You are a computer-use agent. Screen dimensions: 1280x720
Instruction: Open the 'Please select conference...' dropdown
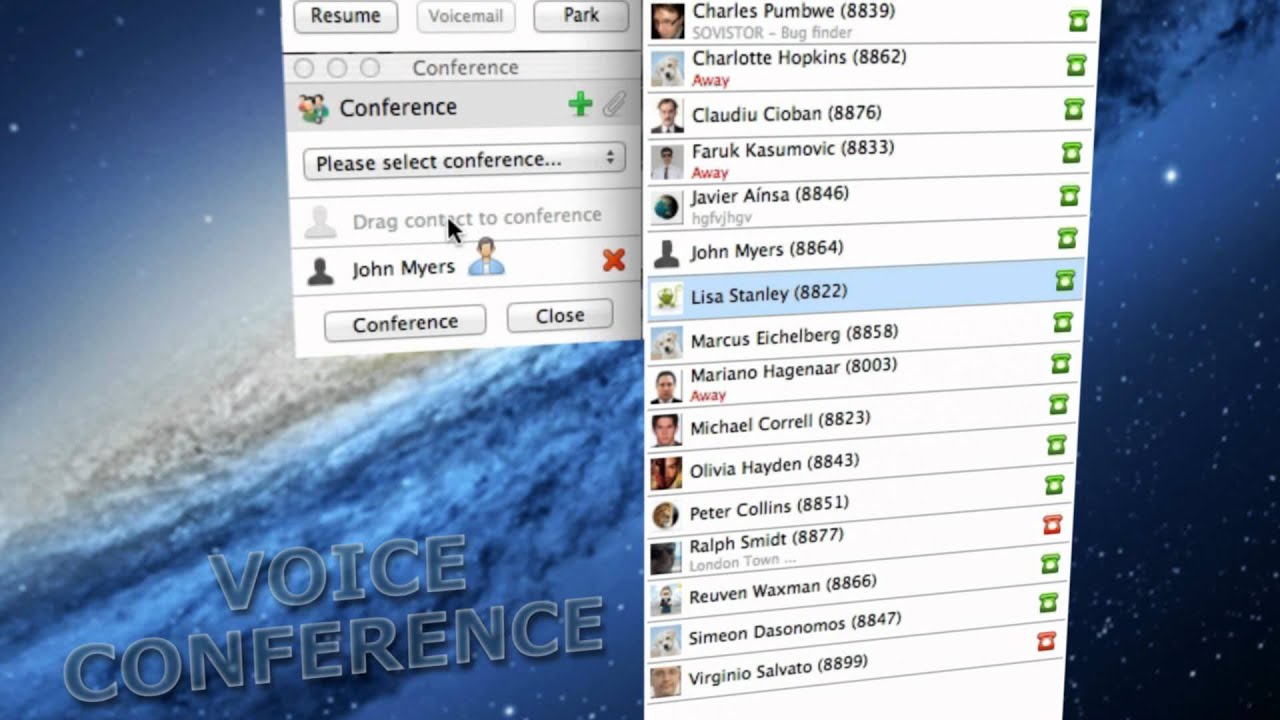[x=464, y=160]
